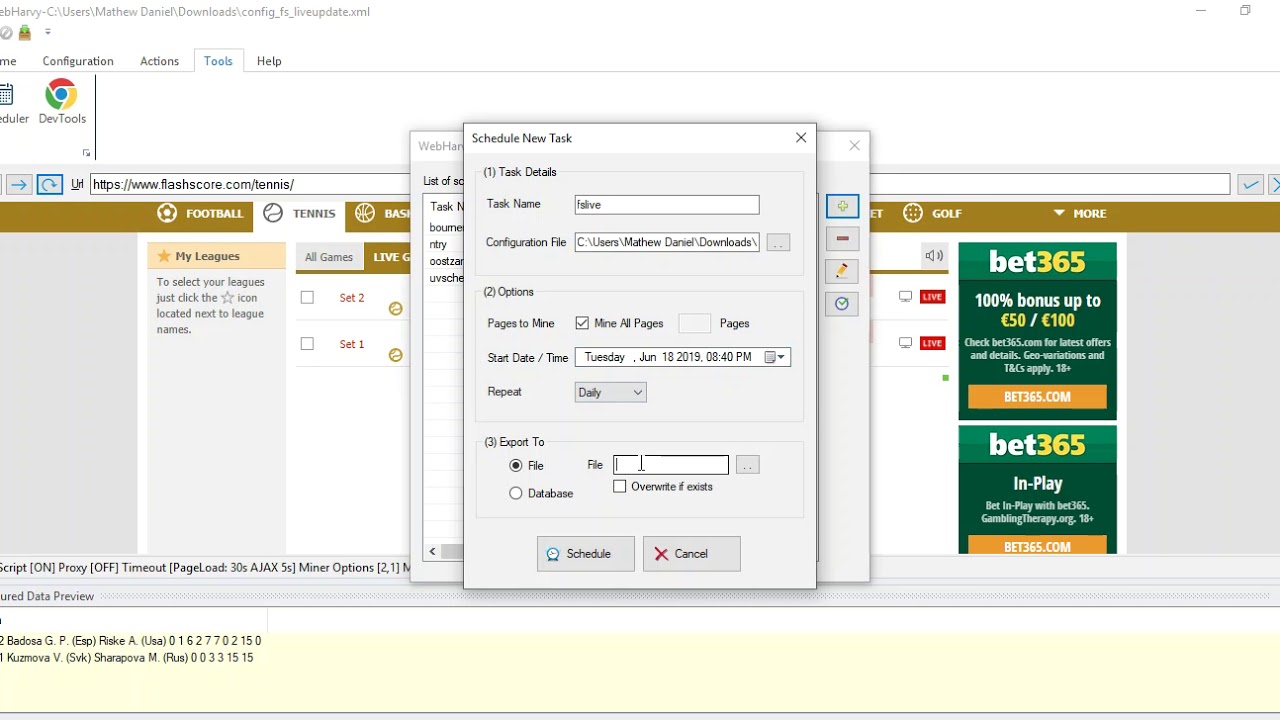The width and height of the screenshot is (1280, 720).
Task: Add a new scheduled task with plus icon
Action: [842, 206]
